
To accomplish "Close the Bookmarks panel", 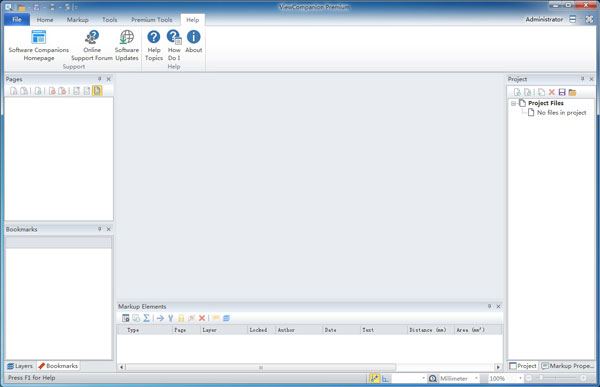I will pos(109,229).
